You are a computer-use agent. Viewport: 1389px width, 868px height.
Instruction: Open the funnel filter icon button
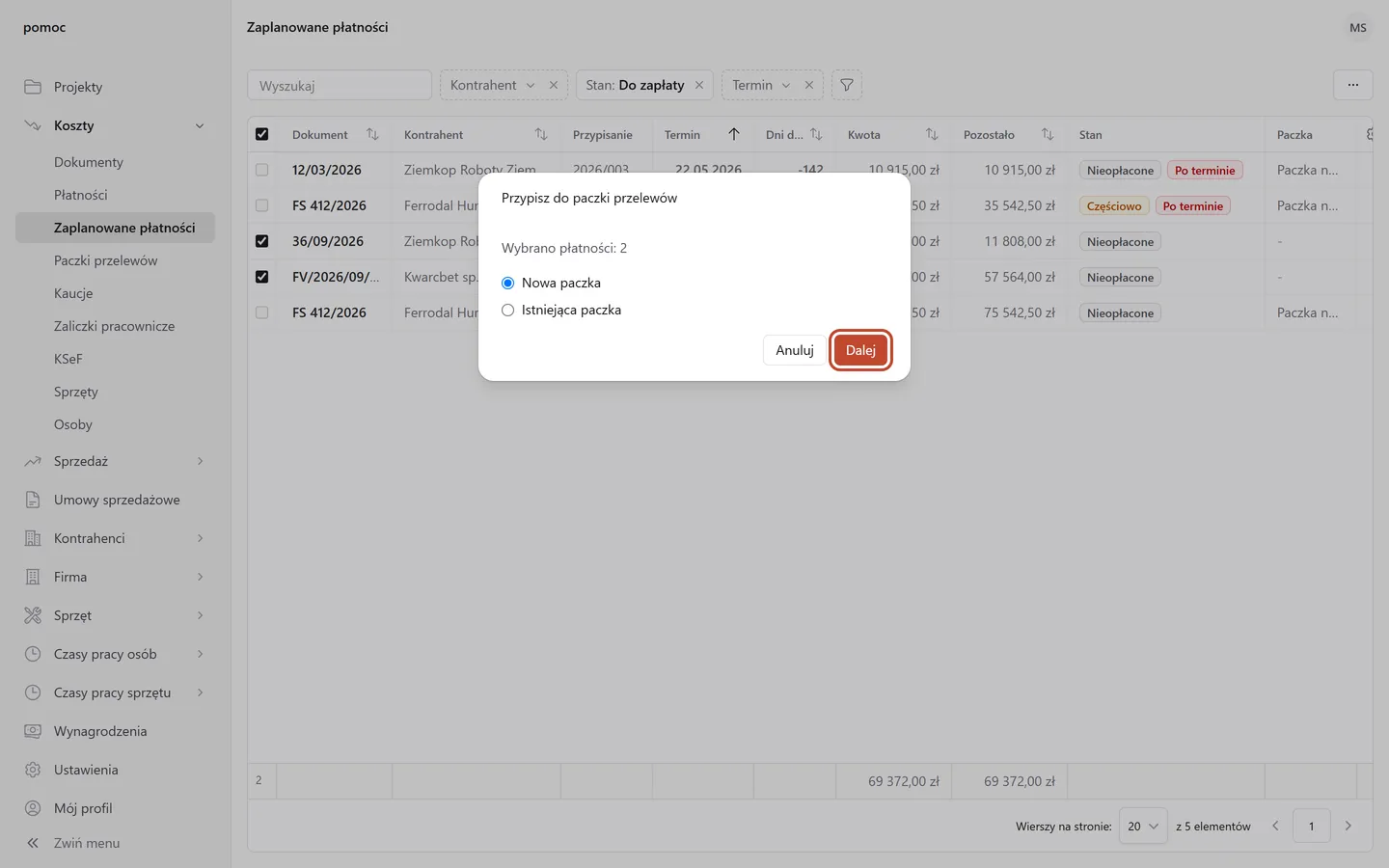(846, 85)
